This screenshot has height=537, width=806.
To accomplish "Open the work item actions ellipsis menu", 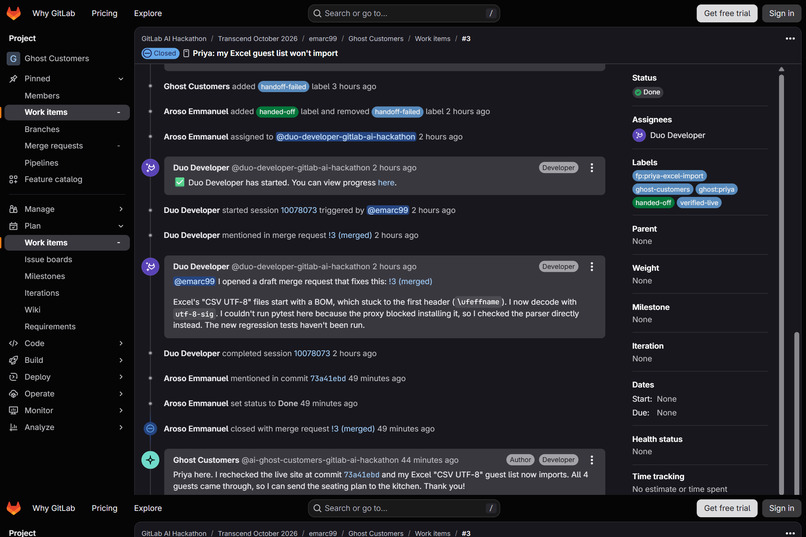I will [790, 39].
